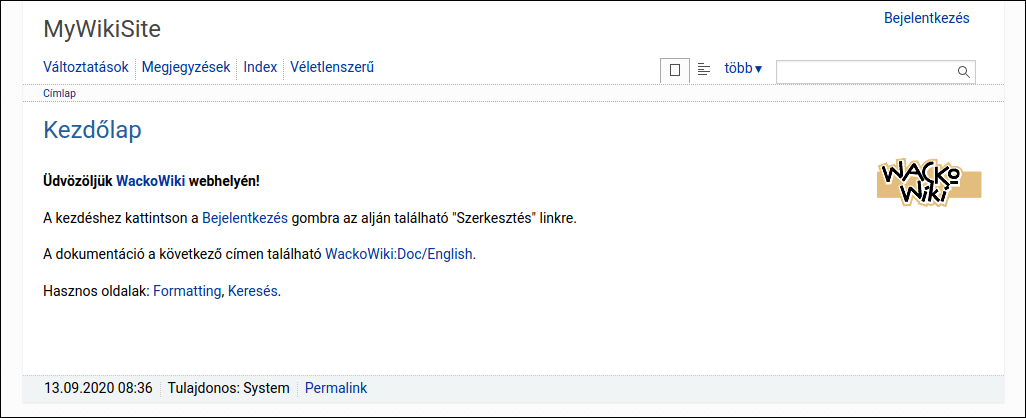Click the page view icon
Image resolution: width=1026 pixels, height=418 pixels.
click(674, 70)
